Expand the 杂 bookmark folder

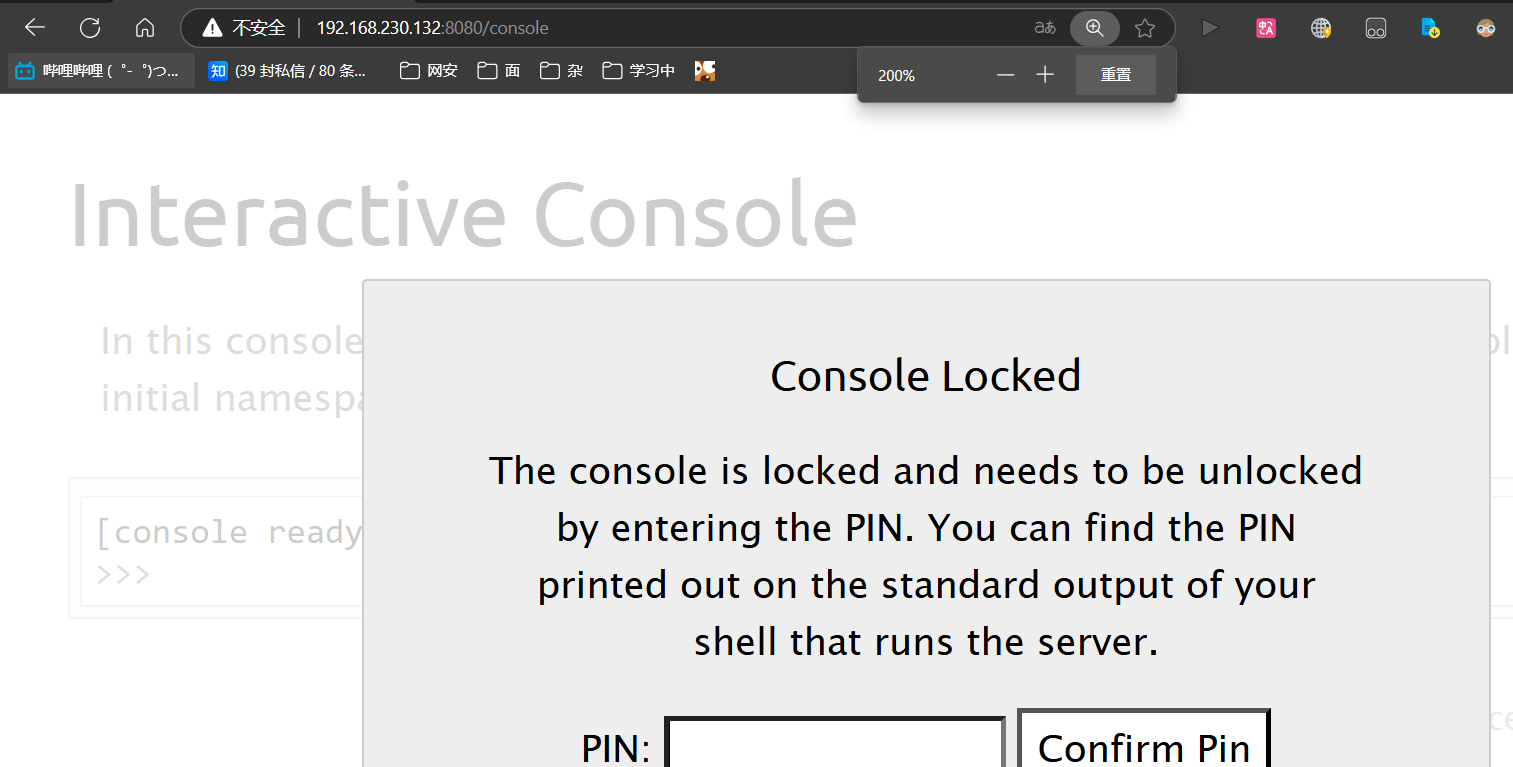561,71
